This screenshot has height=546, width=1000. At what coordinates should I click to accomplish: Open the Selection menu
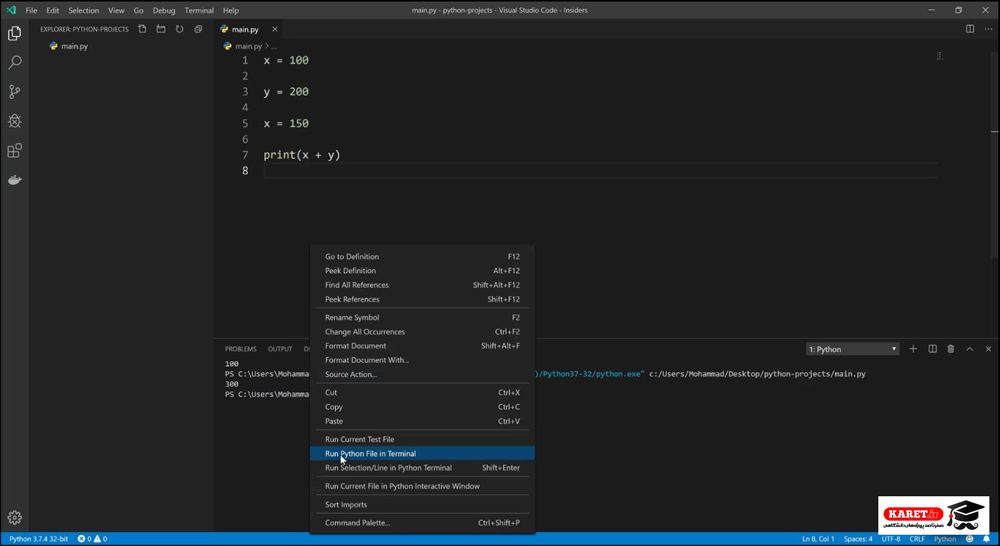[84, 10]
